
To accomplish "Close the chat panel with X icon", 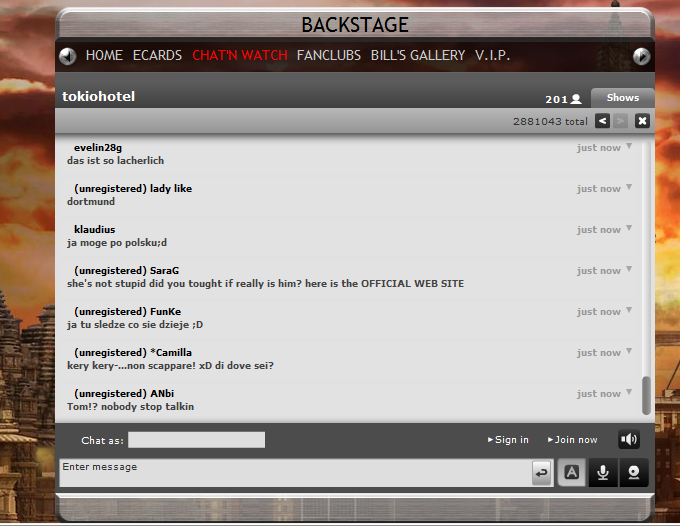I will (x=642, y=121).
